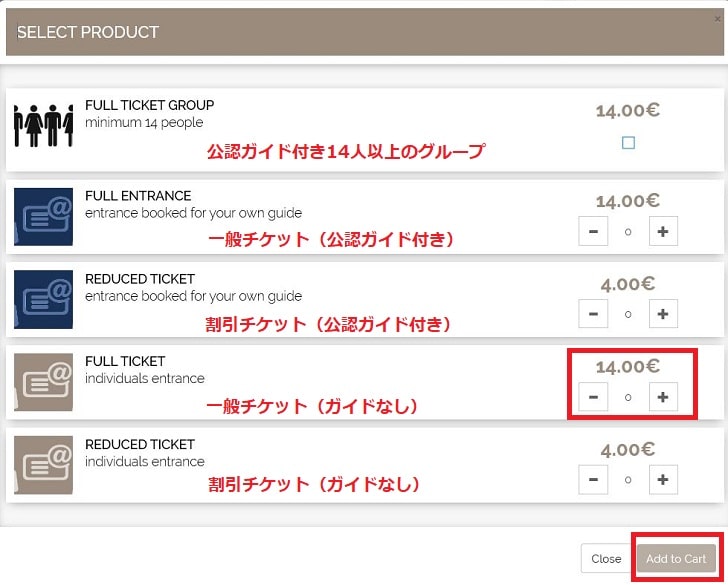Viewport: 728px width, 585px height.
Task: Click the blue Reduced Ticket guide icon
Action: [x=43, y=299]
